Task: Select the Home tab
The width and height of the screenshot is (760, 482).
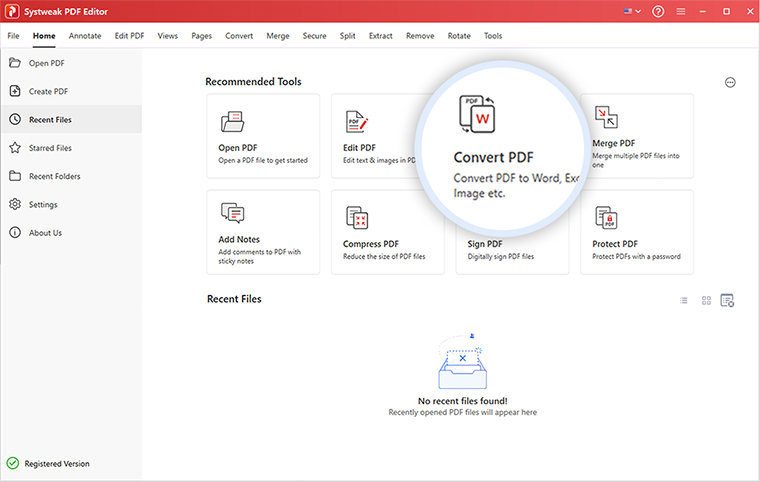Action: click(44, 36)
